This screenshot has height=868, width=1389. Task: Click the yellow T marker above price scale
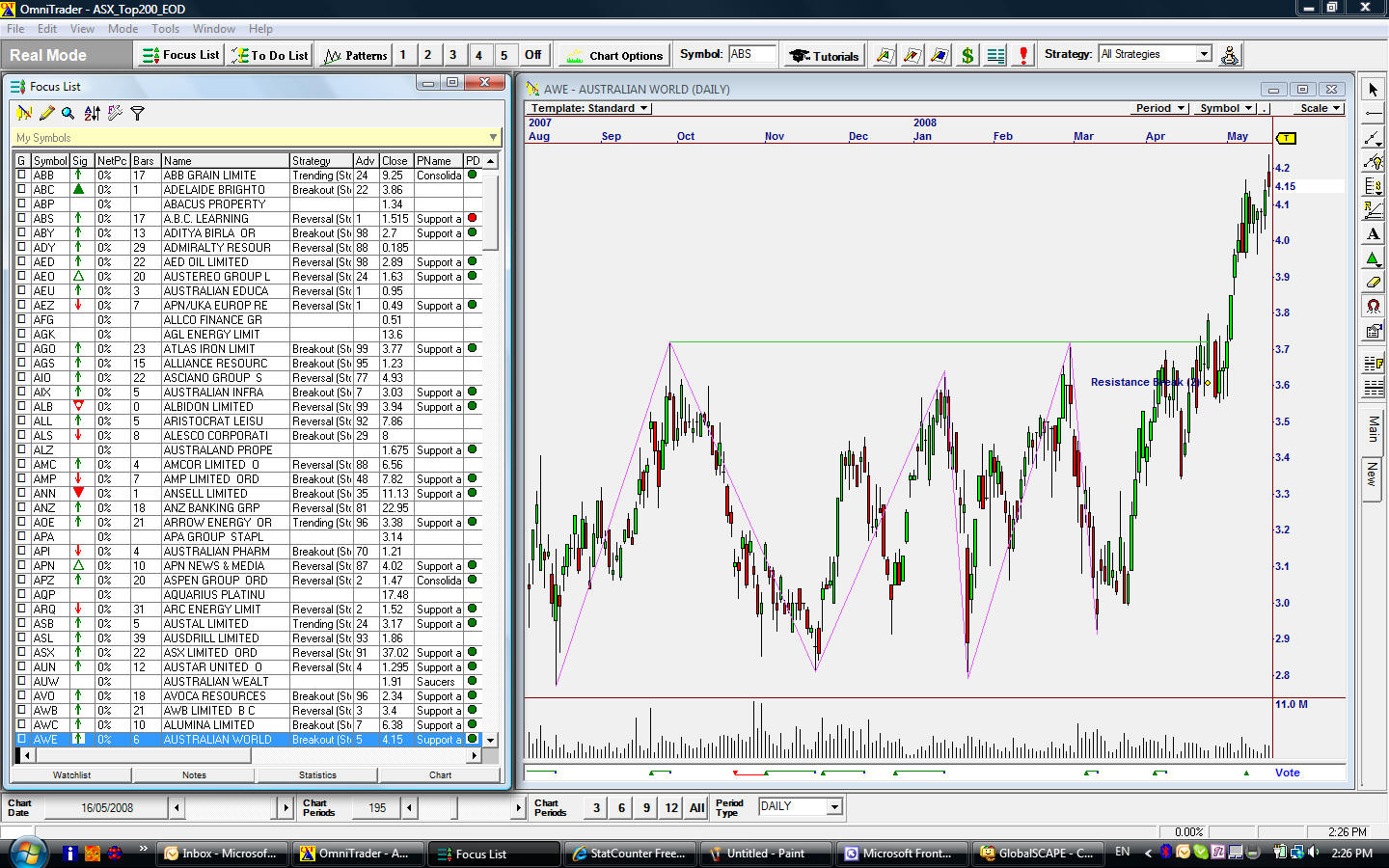pyautogui.click(x=1286, y=138)
